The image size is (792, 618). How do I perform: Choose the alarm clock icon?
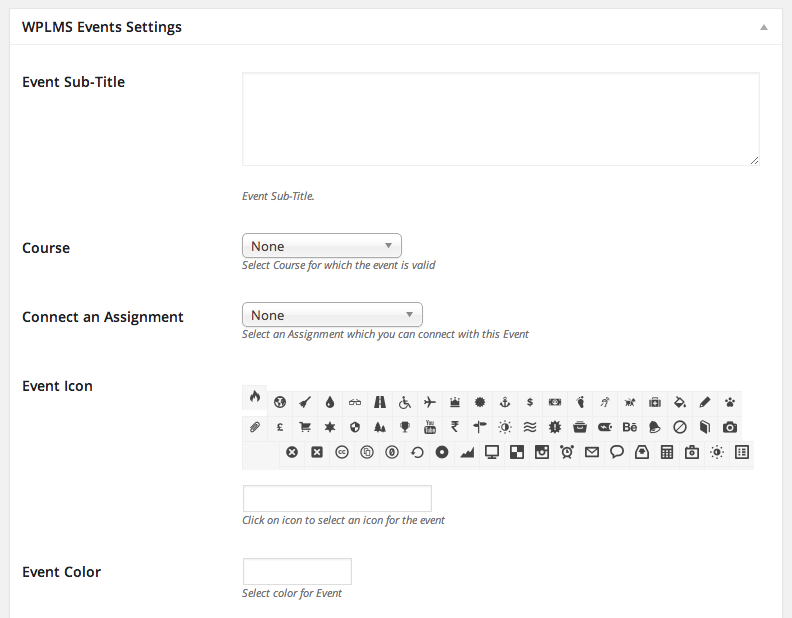(567, 452)
